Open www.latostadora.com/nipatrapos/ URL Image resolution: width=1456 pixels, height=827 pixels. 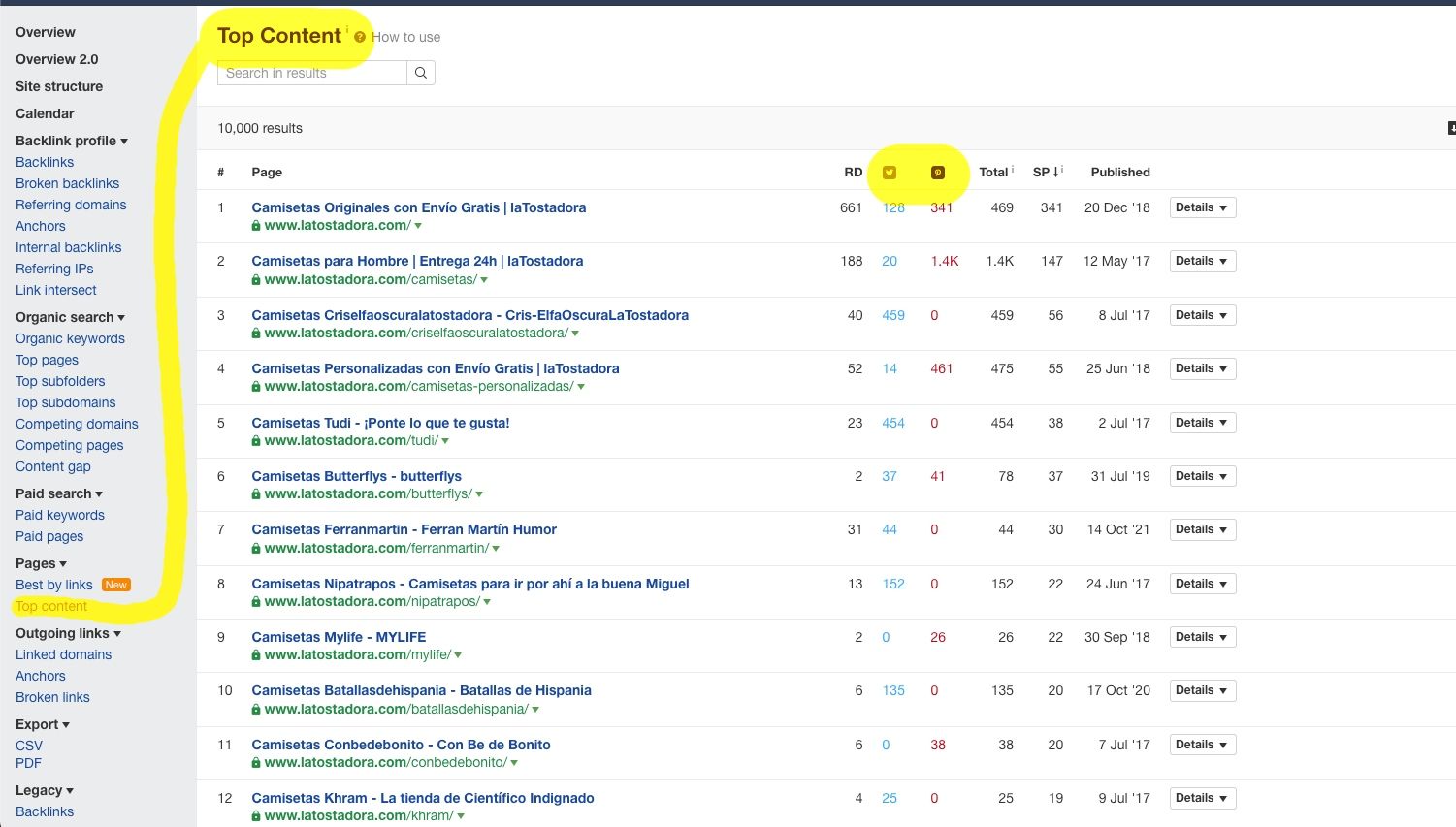click(x=372, y=601)
